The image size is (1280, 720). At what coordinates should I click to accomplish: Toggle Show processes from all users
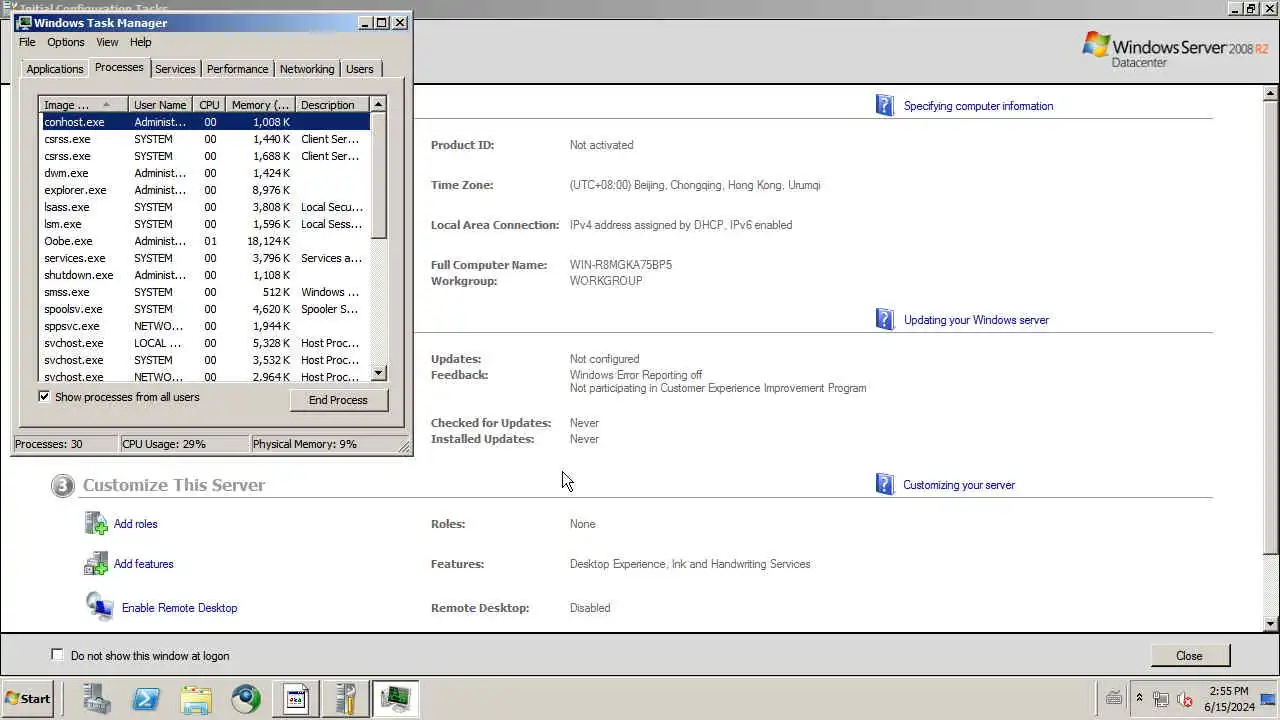point(44,396)
